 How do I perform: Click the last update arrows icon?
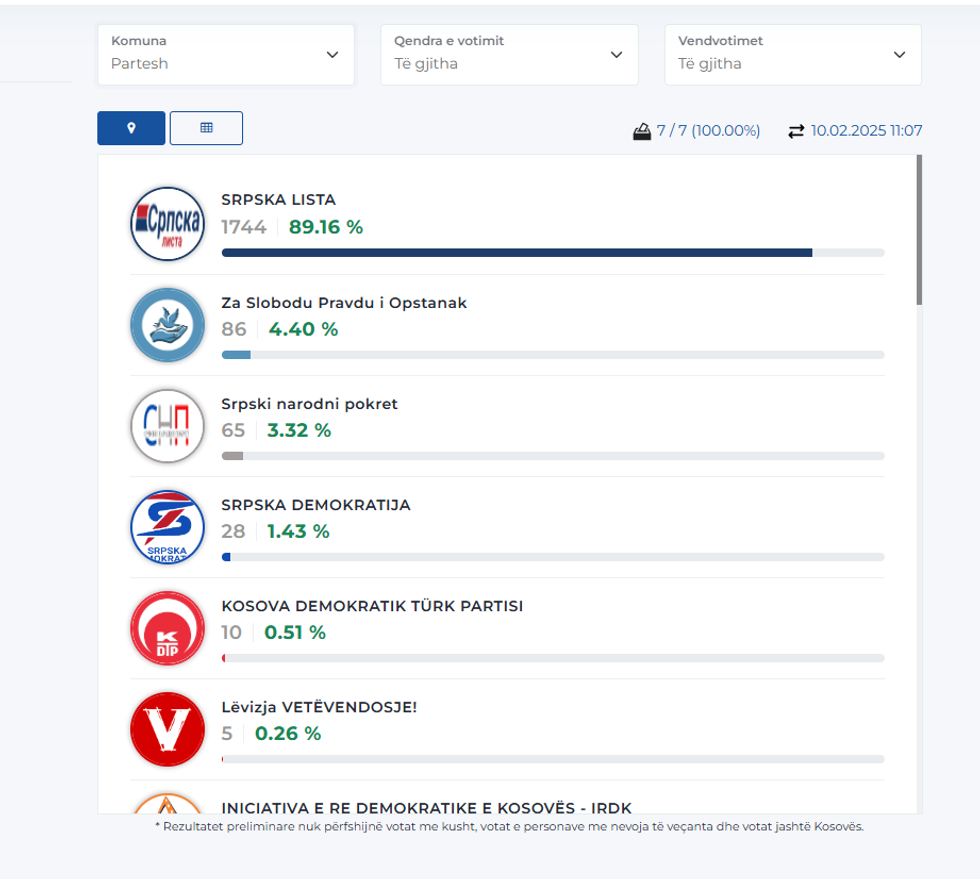click(x=796, y=131)
